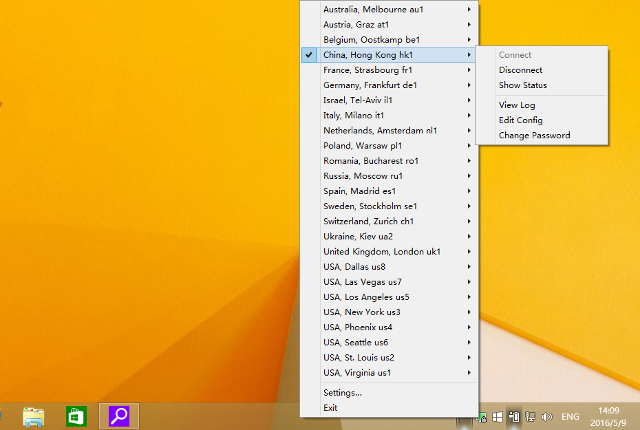Screen dimensions: 640x430
Task: Open the clock showing 14:09
Action: (x=609, y=417)
